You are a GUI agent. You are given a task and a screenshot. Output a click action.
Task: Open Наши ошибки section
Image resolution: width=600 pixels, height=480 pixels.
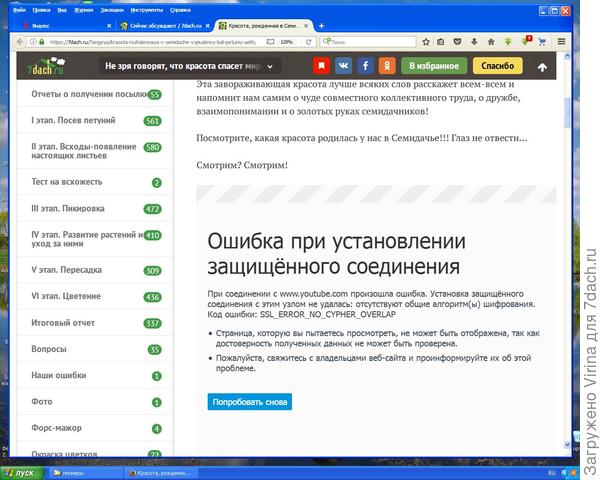click(95, 376)
